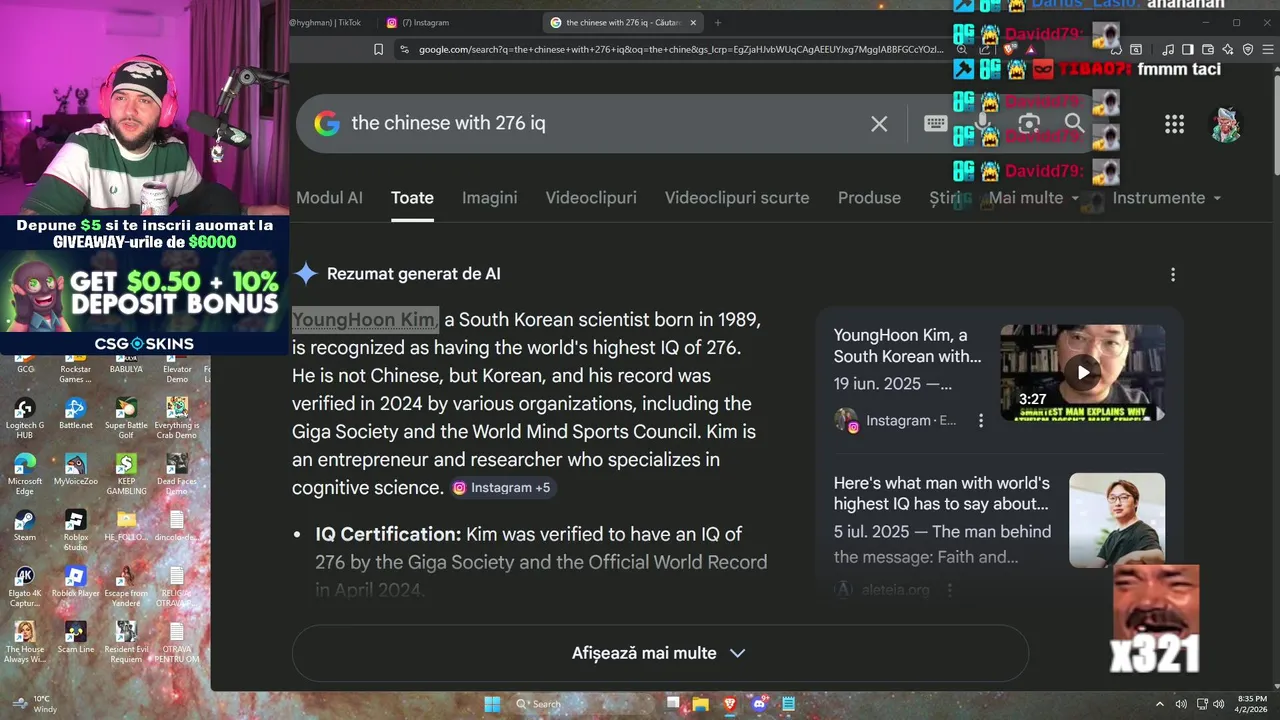Image resolution: width=1280 pixels, height=720 pixels.
Task: Open the on-screen keyboard input tool
Action: (936, 123)
